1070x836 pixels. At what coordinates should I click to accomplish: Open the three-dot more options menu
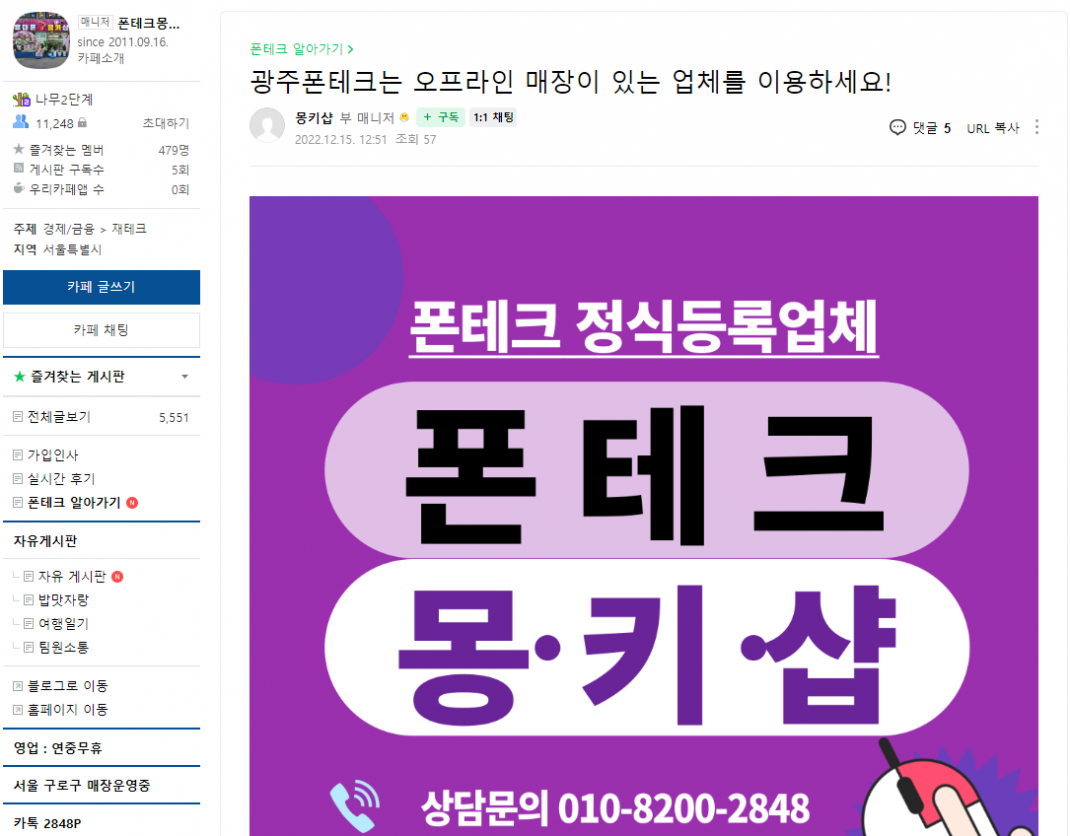[x=1037, y=127]
